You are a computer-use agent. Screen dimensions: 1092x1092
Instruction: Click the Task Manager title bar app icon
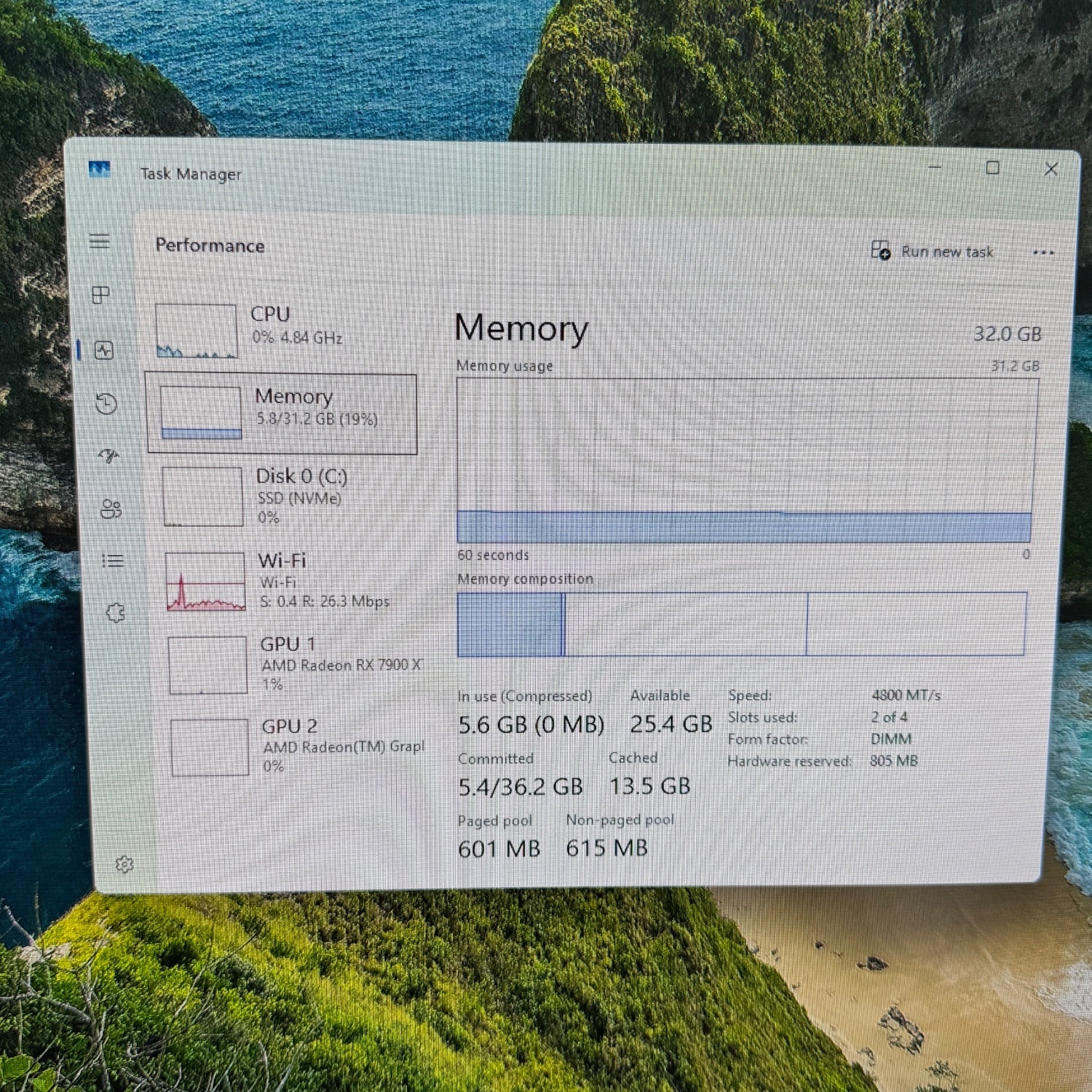point(99,170)
